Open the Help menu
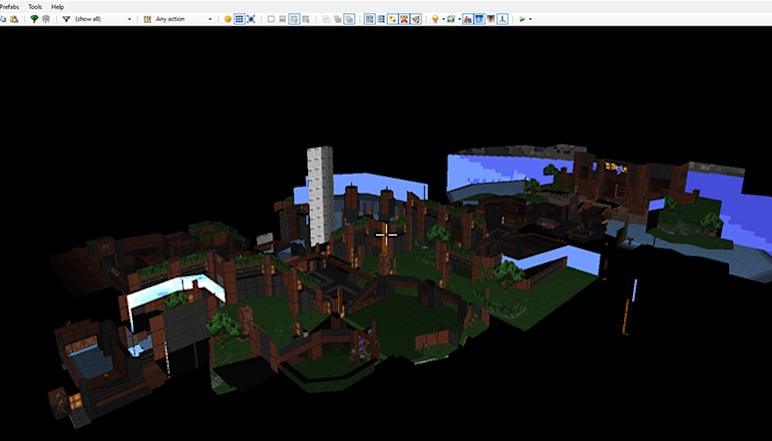This screenshot has width=772, height=441. [x=58, y=7]
